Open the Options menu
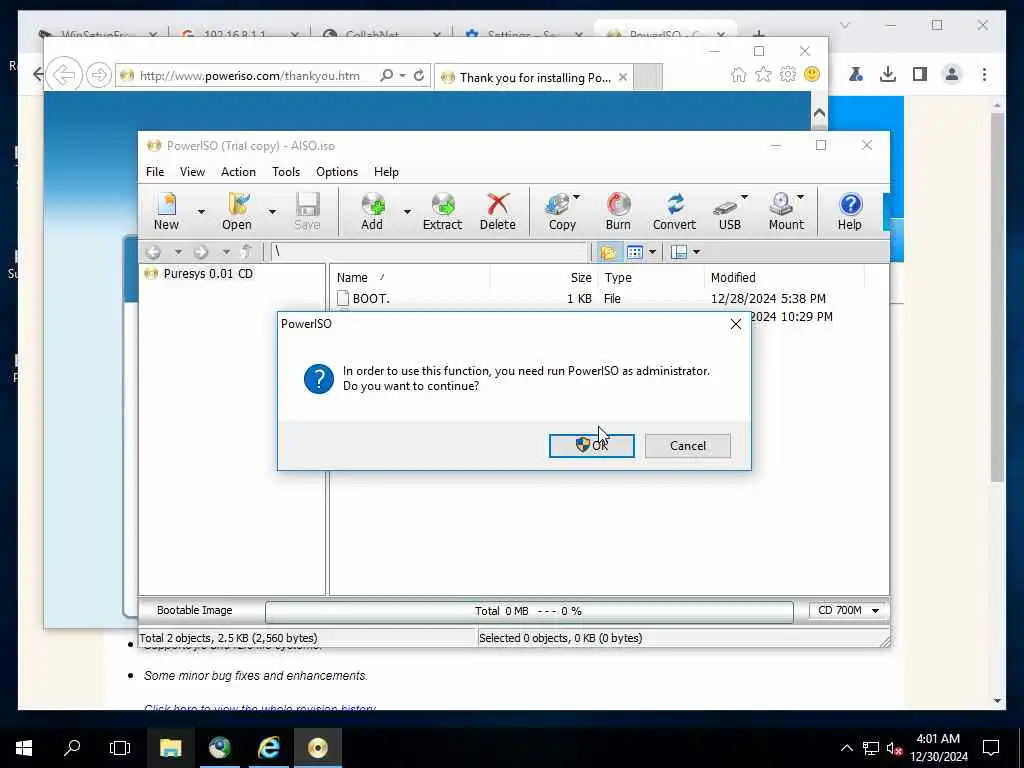Viewport: 1024px width, 768px height. (x=337, y=172)
